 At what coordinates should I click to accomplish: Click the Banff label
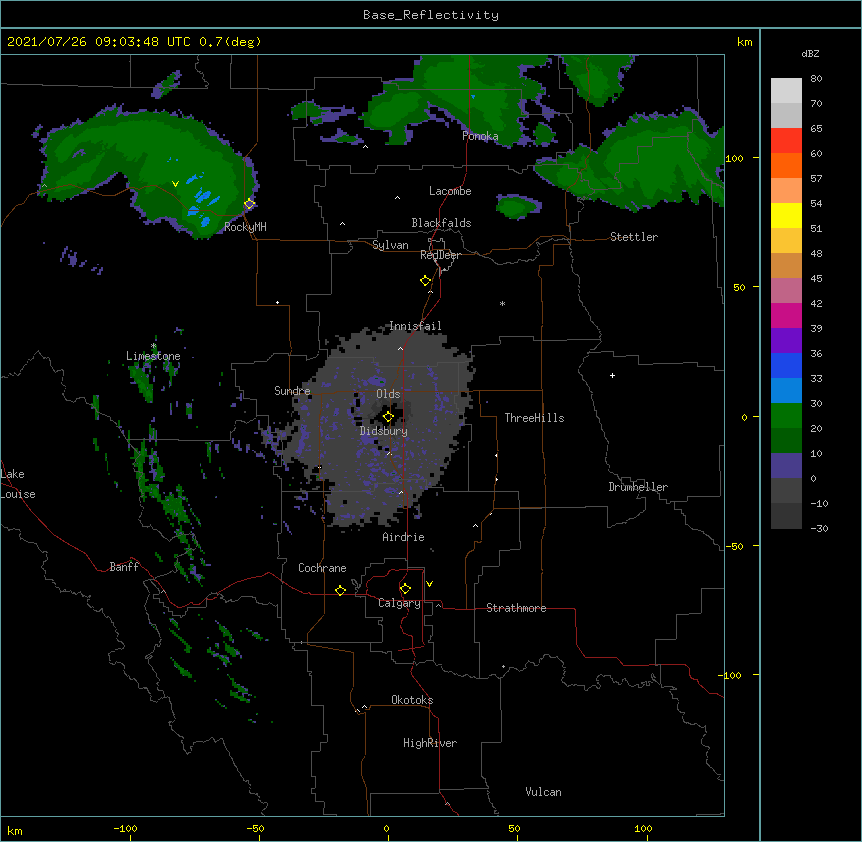[x=124, y=567]
